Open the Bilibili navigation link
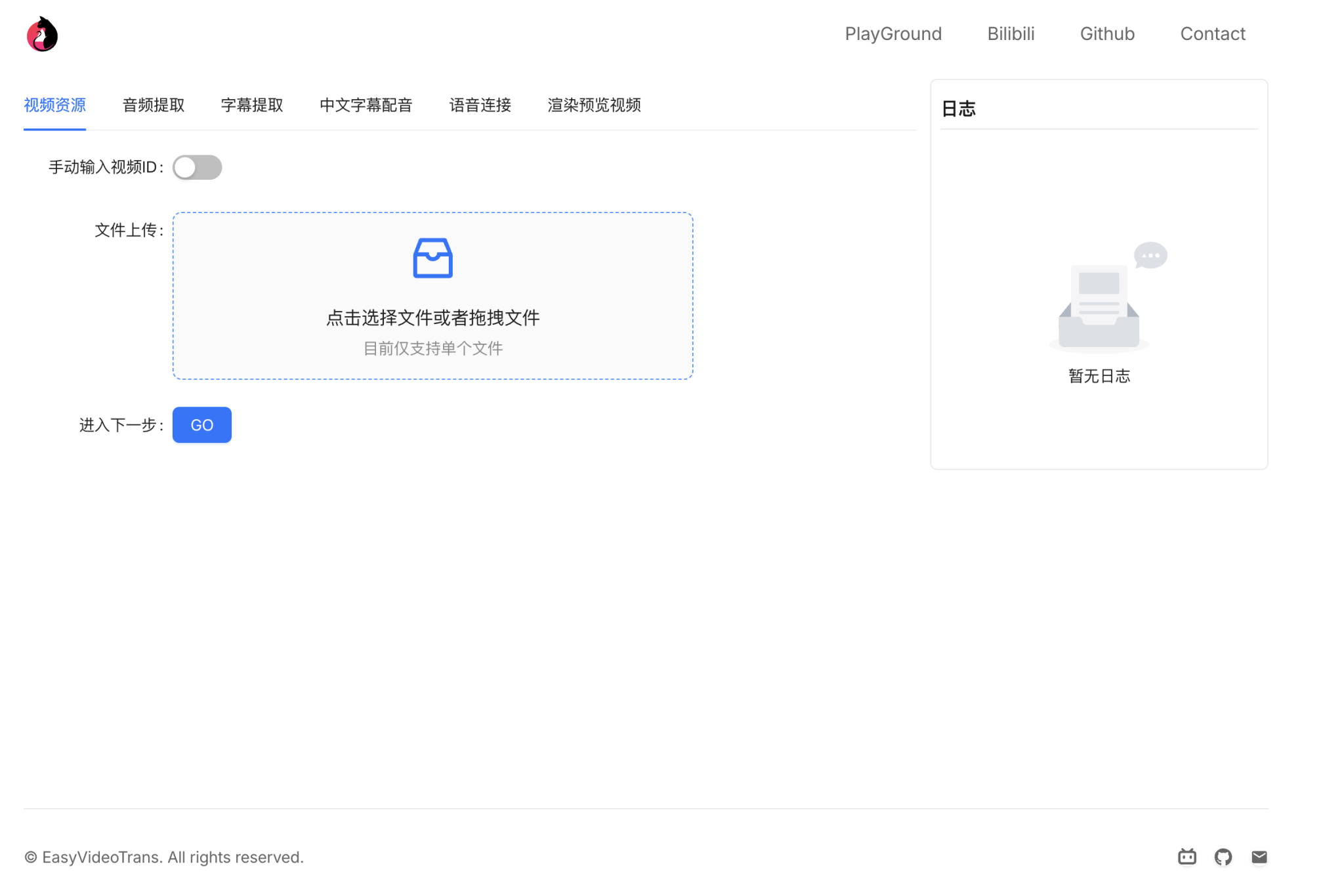Screen dimensions: 1344x896 tap(1011, 33)
